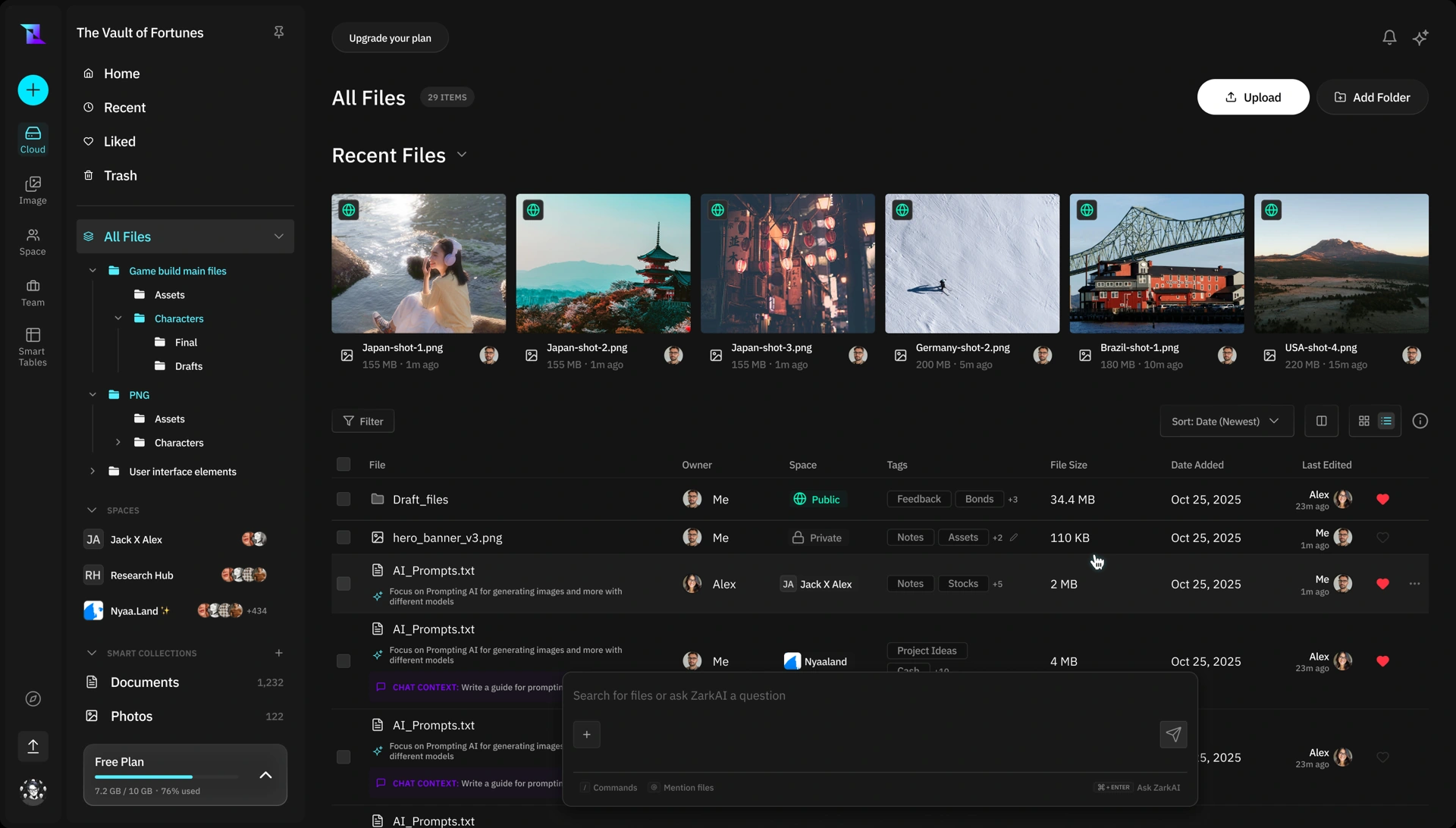
Task: Click Upgrade your plan button
Action: tap(390, 38)
